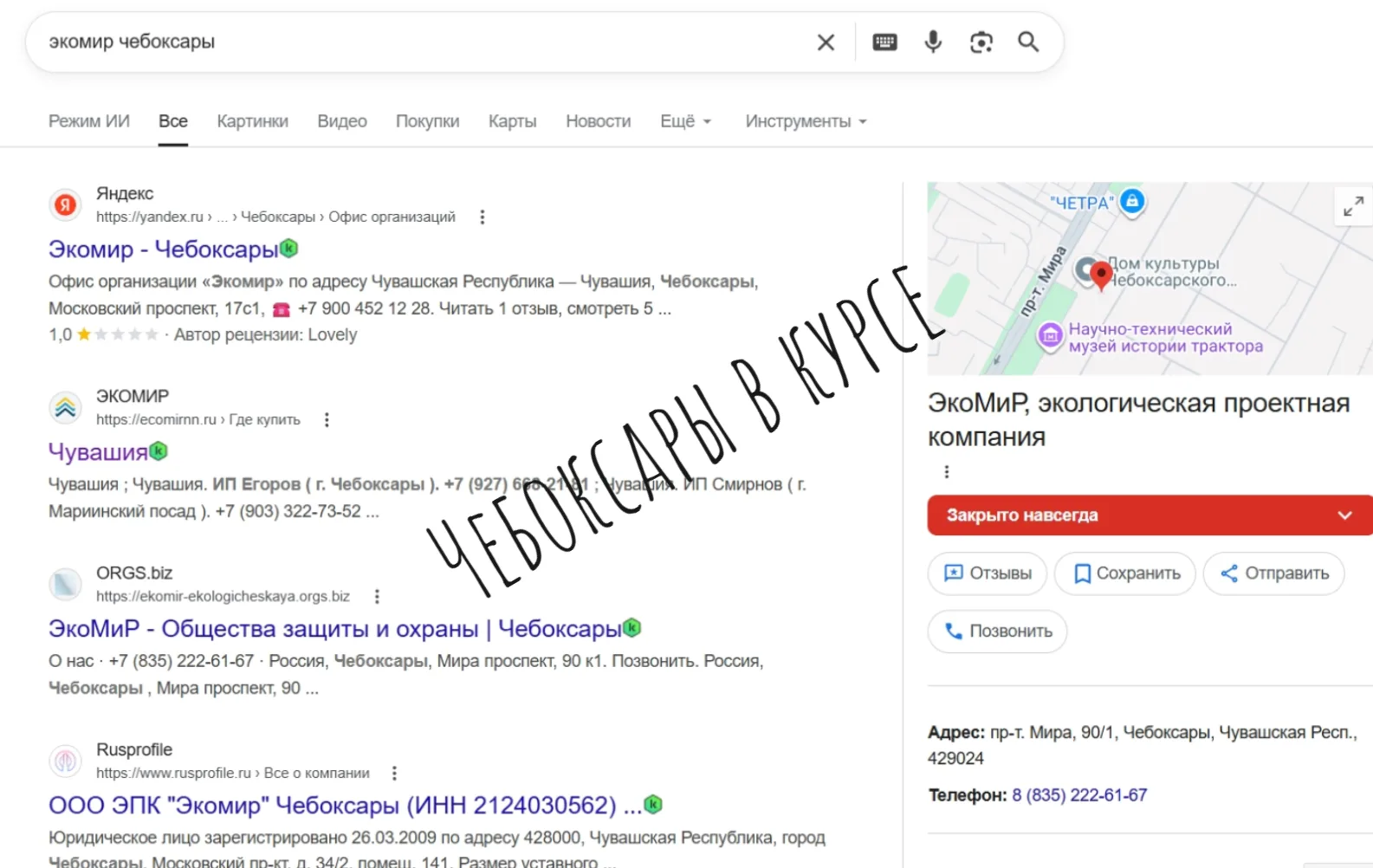1373x868 pixels.
Task: Click the red location pin on map
Action: tap(1100, 274)
